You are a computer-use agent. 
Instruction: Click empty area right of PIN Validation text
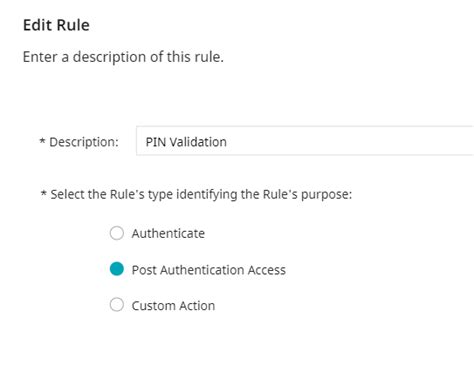pyautogui.click(x=350, y=141)
